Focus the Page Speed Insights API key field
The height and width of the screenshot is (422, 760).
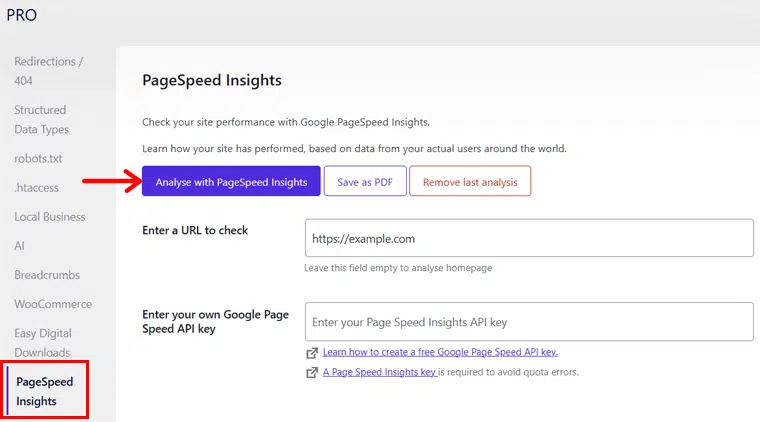click(529, 322)
